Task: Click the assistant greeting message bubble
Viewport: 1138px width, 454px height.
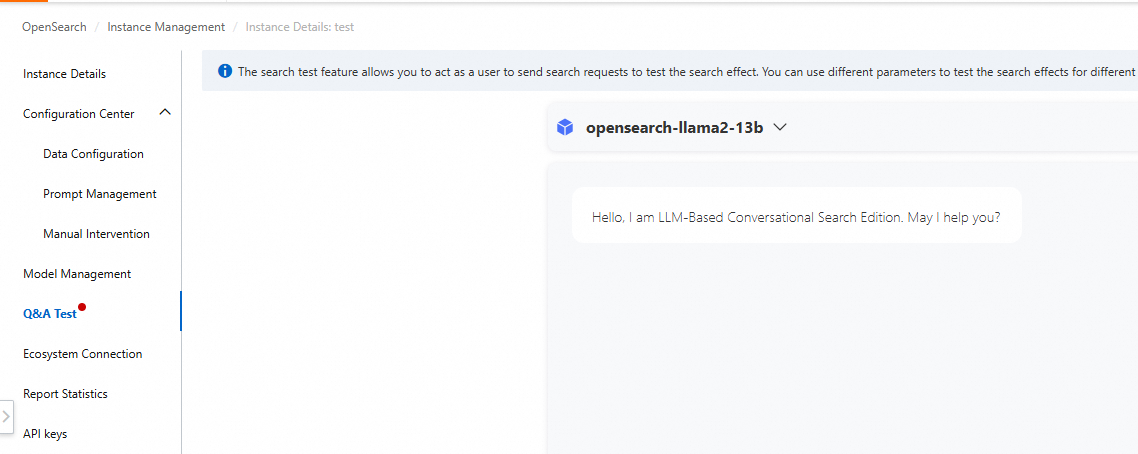Action: pyautogui.click(x=797, y=215)
